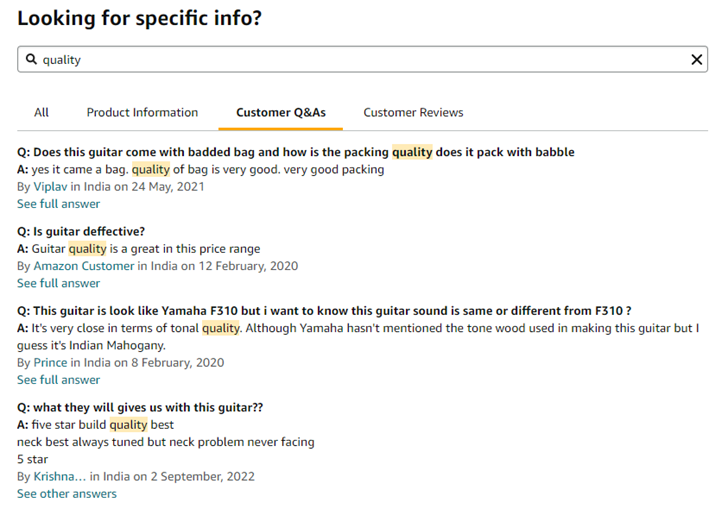This screenshot has height=515, width=728.
Task: Click inside the quality search field
Action: tap(362, 59)
